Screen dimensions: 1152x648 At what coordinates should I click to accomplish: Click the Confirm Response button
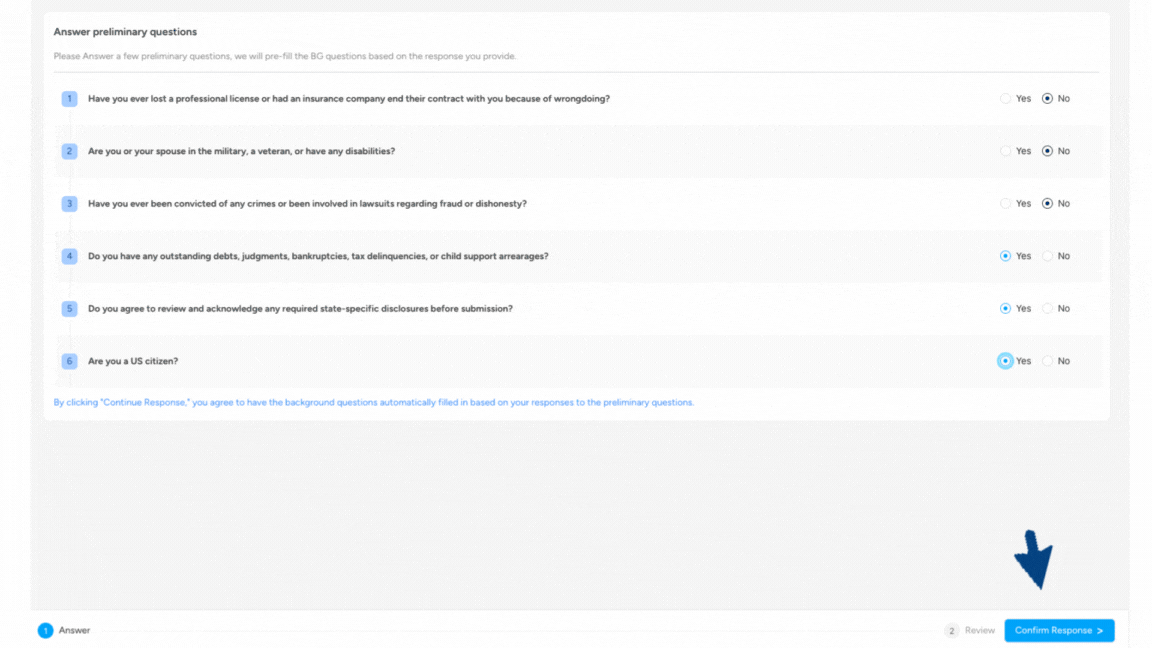click(x=1059, y=631)
